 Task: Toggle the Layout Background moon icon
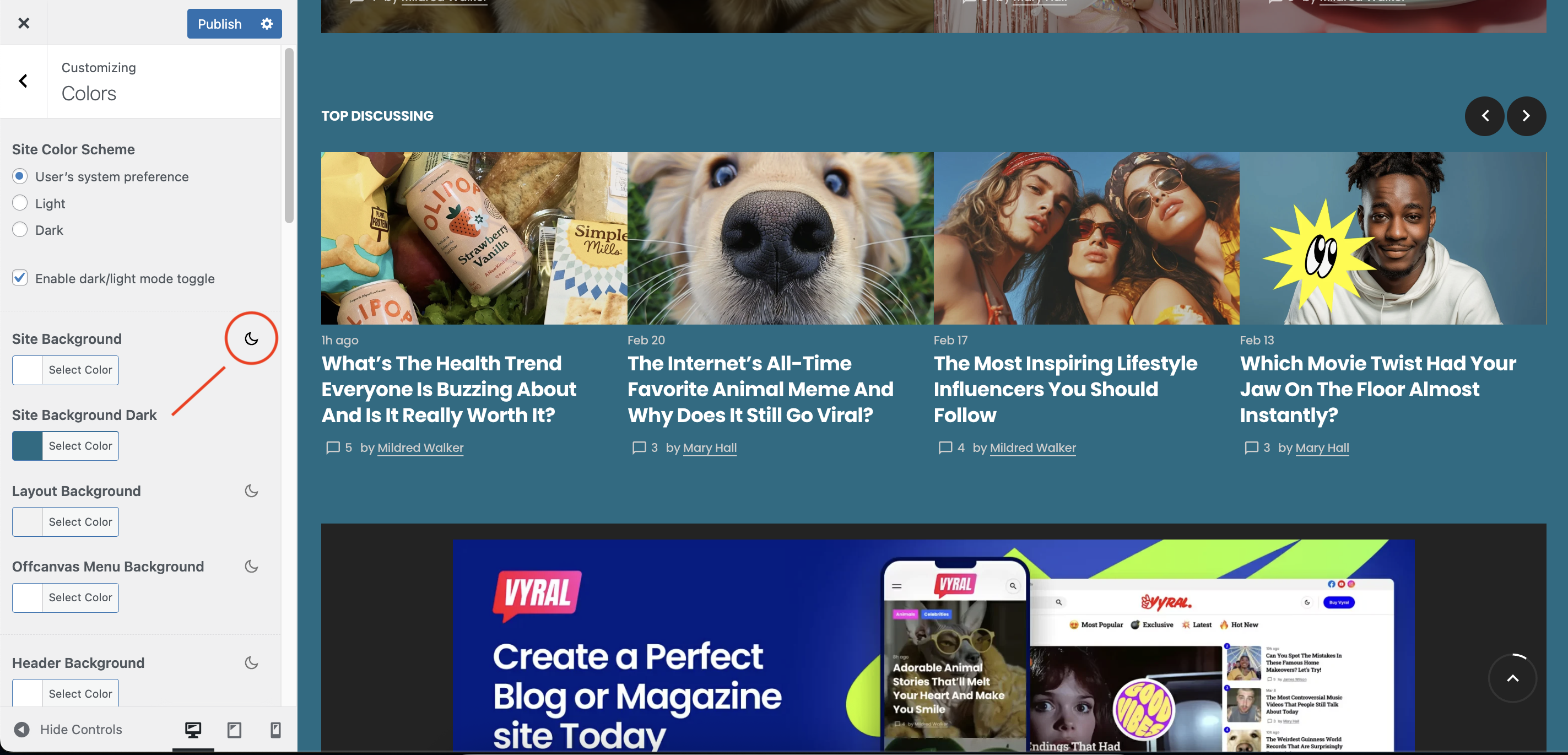[x=251, y=490]
